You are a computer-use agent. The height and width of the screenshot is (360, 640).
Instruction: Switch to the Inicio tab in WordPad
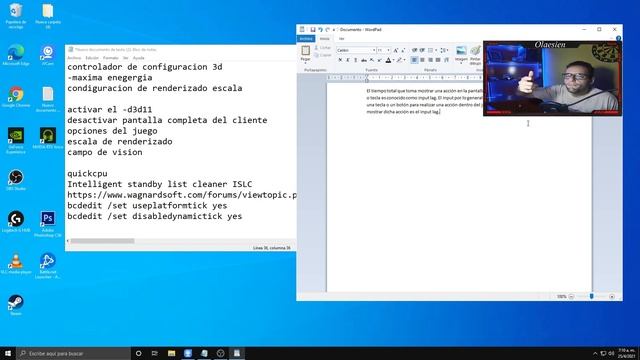tap(324, 39)
